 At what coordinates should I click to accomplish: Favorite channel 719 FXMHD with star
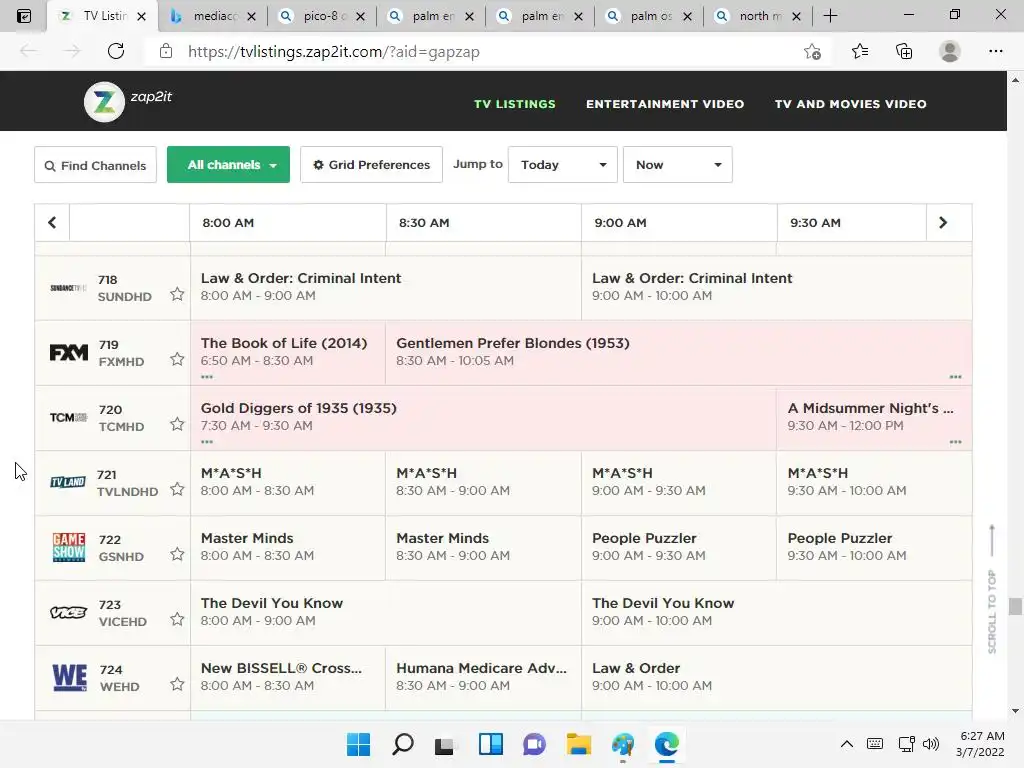click(177, 359)
